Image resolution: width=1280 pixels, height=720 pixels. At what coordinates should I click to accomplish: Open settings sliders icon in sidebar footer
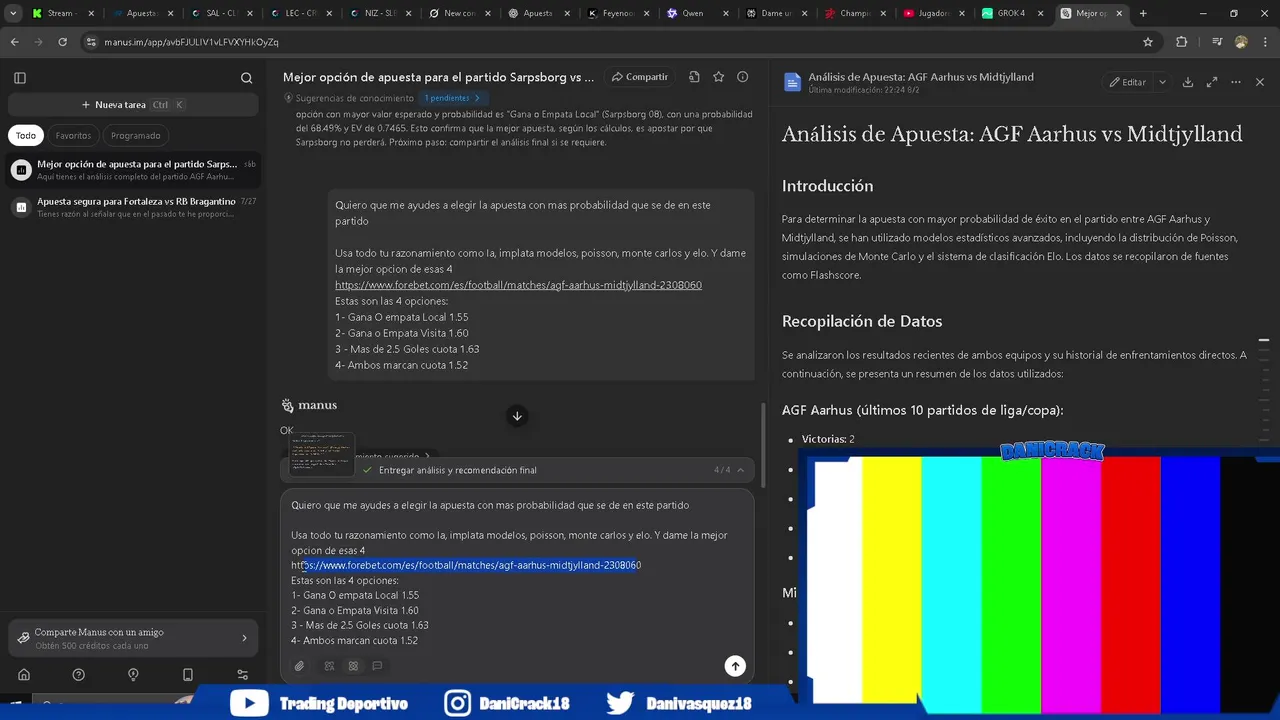[242, 675]
